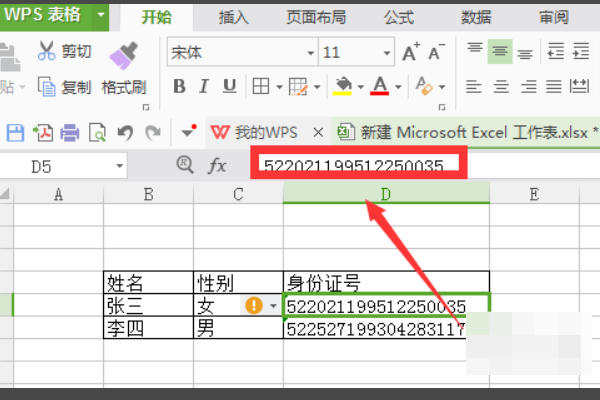Toggle Italic formatting
600x400 pixels.
click(203, 86)
